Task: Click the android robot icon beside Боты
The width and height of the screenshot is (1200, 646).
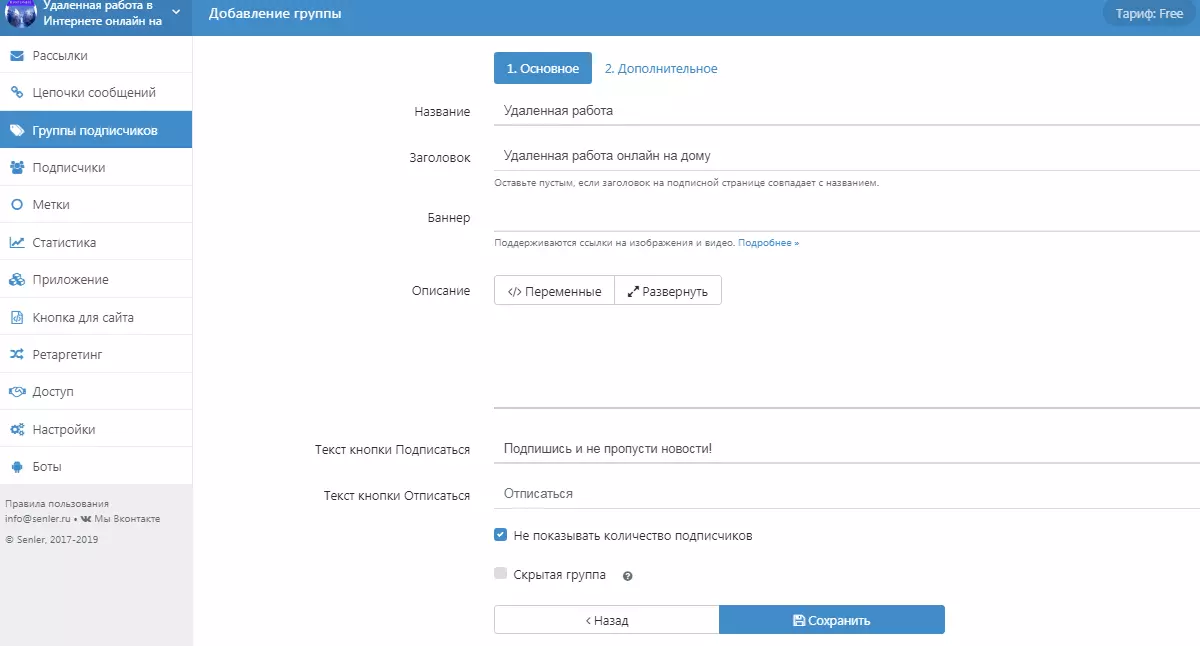Action: (16, 466)
